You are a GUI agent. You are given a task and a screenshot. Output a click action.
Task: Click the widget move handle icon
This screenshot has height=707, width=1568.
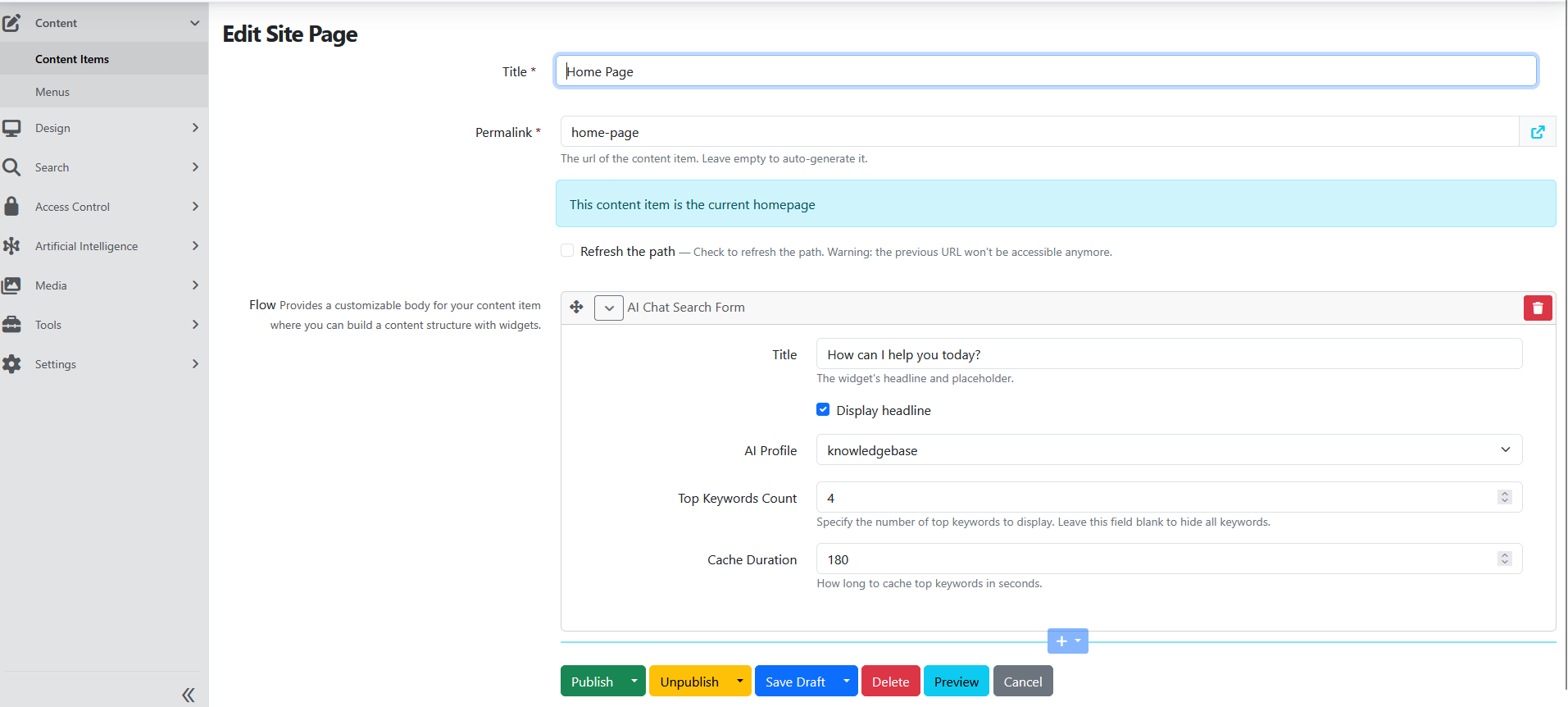576,307
